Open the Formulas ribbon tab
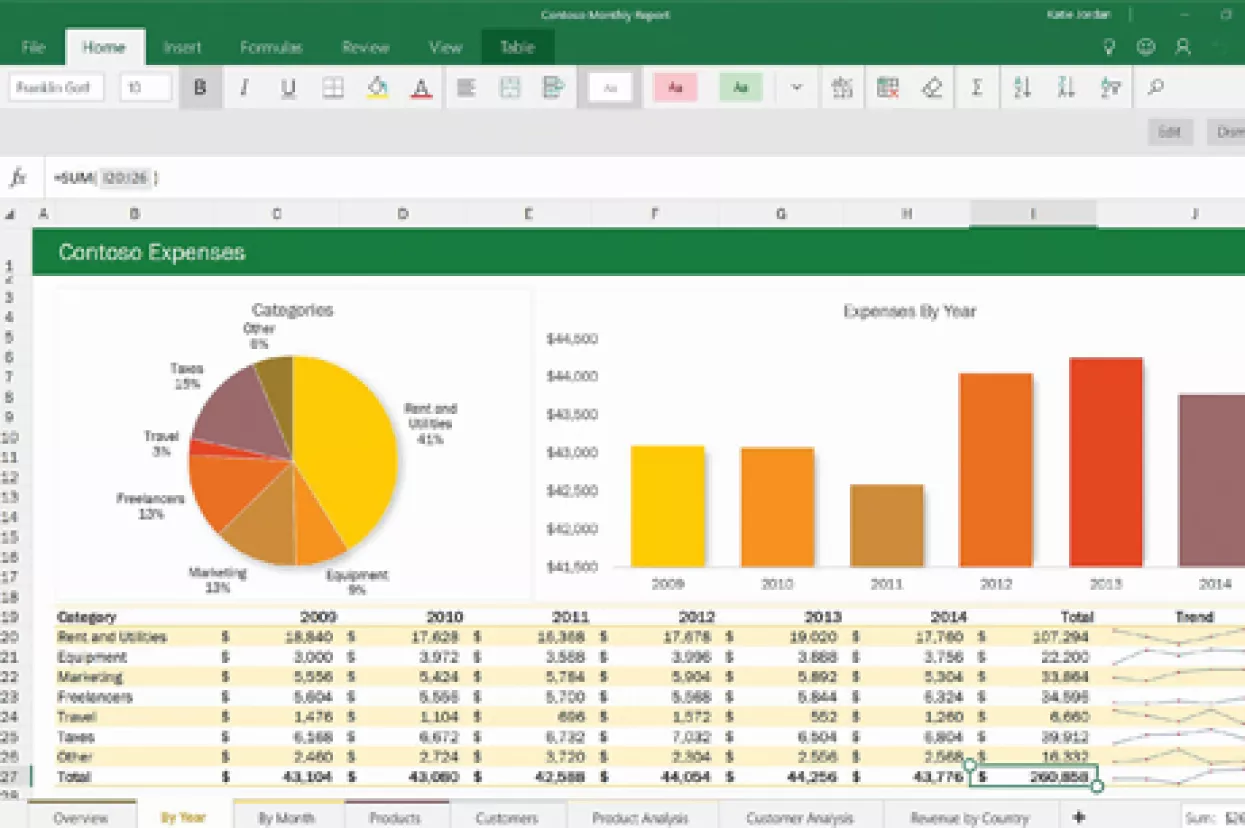 pos(270,46)
